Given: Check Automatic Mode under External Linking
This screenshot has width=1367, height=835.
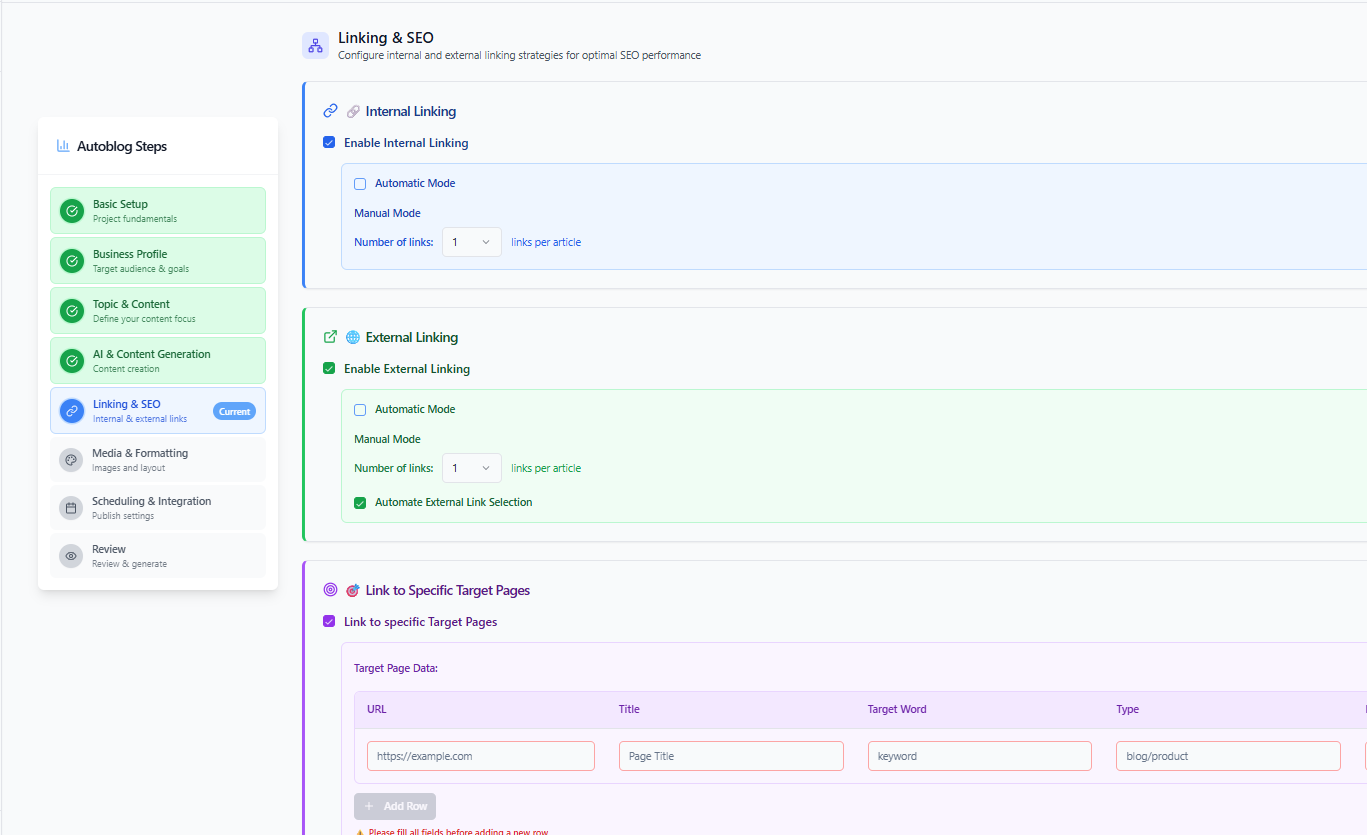Looking at the screenshot, I should [360, 410].
